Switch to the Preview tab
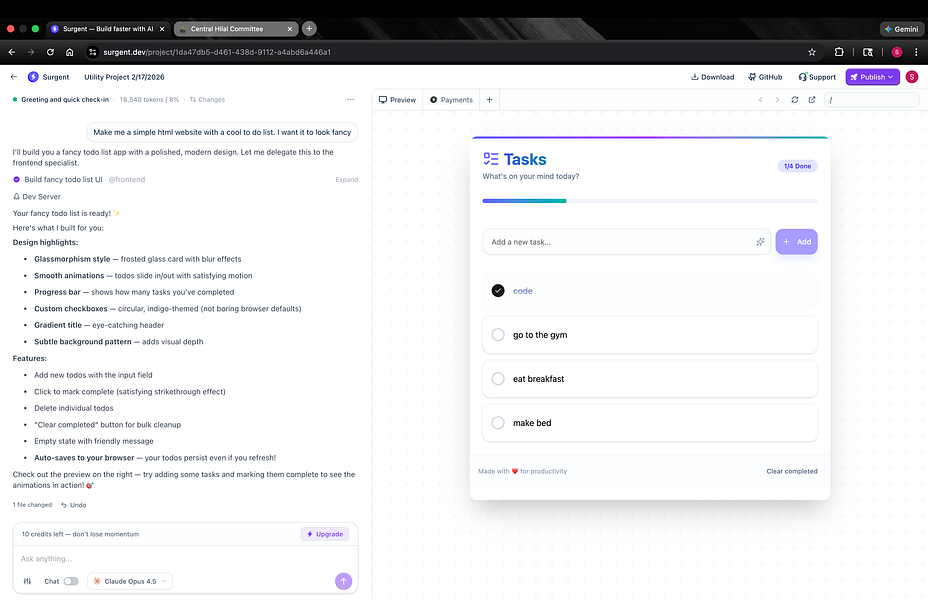The height and width of the screenshot is (600, 928). (397, 99)
